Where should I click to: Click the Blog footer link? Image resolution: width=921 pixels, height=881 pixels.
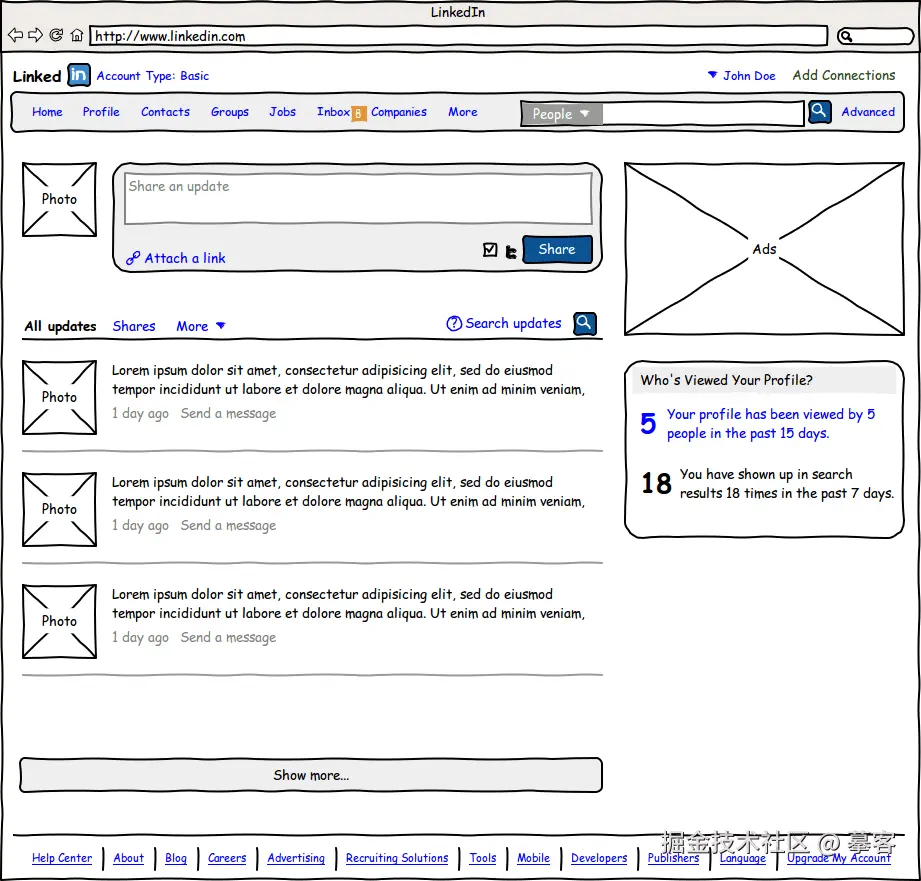(x=176, y=858)
